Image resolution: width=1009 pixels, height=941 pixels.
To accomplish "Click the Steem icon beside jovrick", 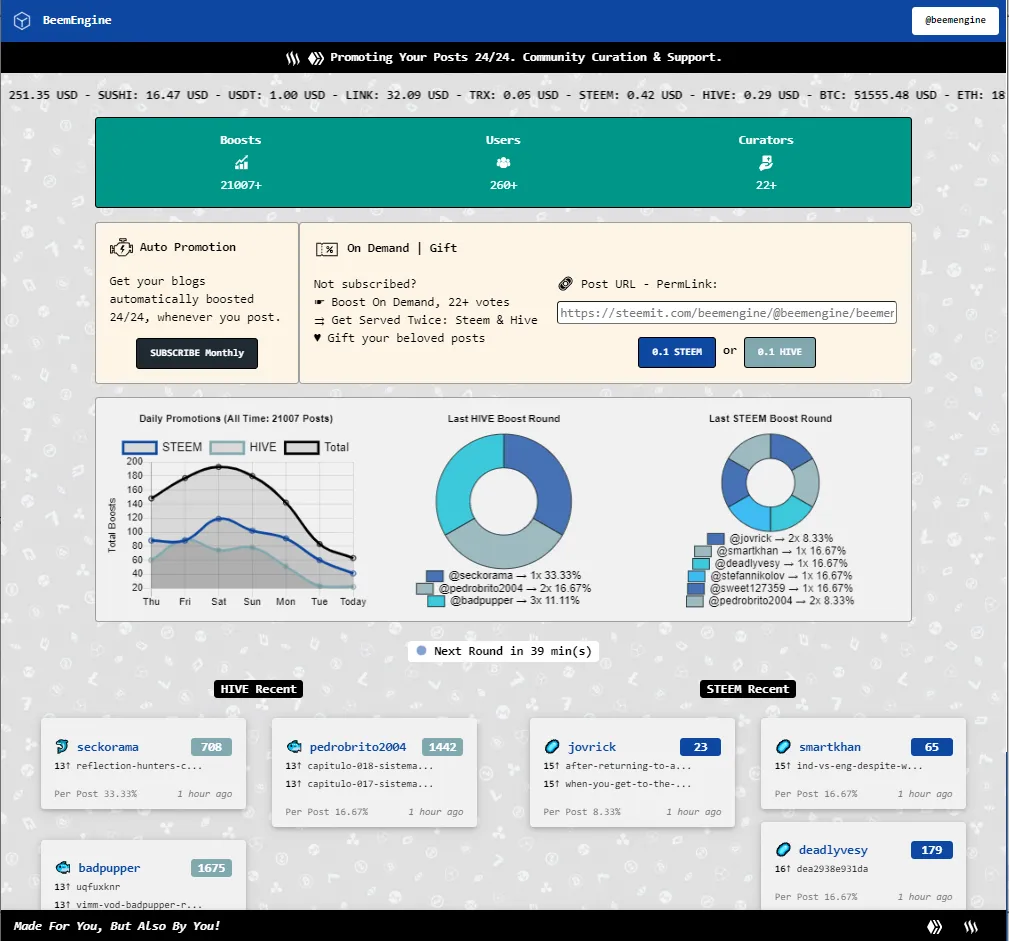I will [552, 747].
